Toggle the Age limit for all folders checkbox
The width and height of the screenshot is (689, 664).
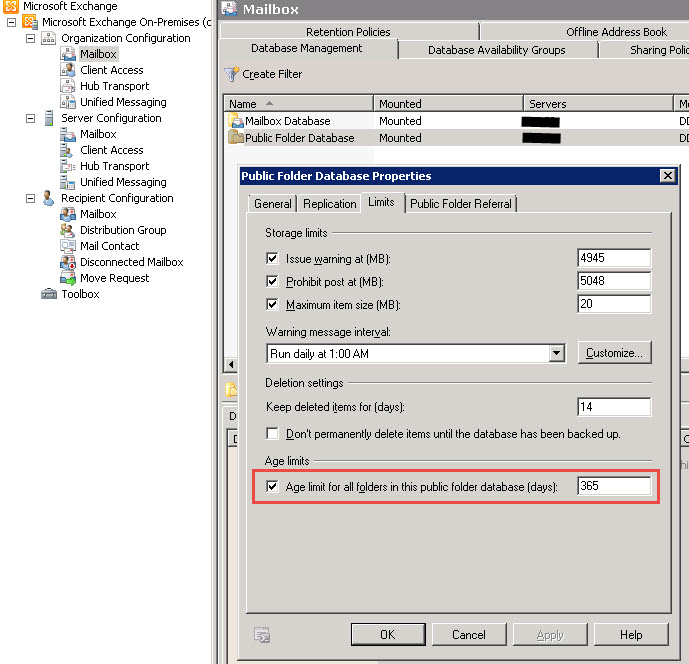tap(272, 486)
